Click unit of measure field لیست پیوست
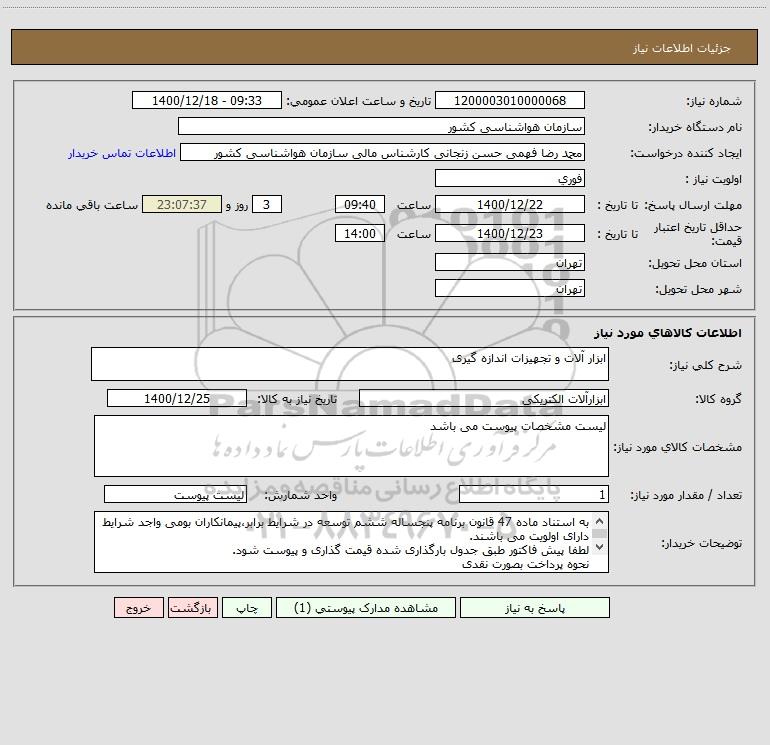 click(175, 494)
